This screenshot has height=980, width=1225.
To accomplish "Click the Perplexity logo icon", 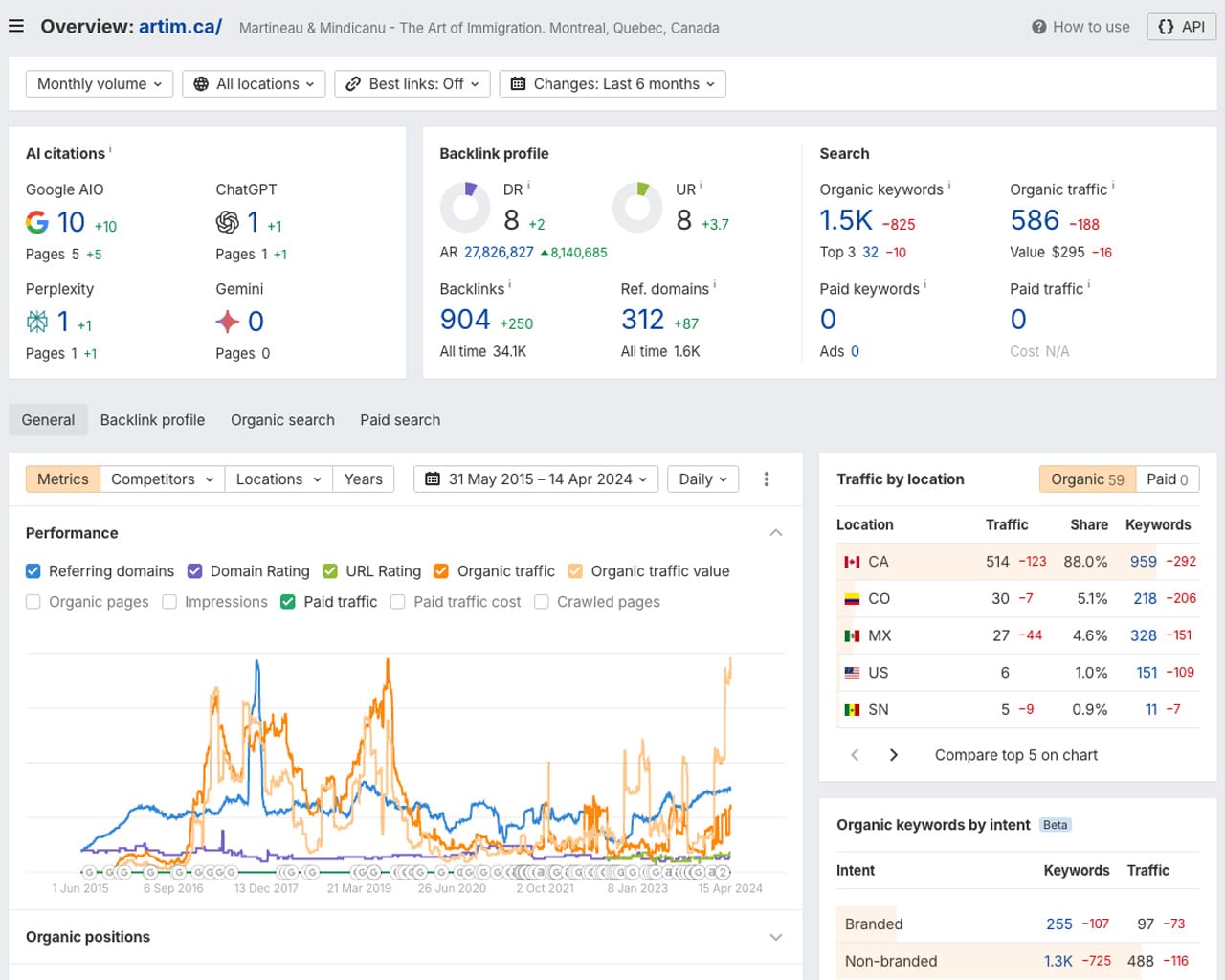I will click(x=37, y=322).
